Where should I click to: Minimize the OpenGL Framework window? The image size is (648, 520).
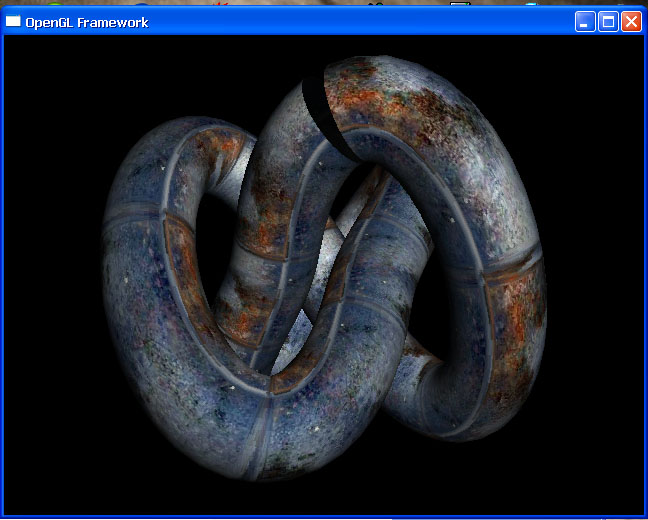click(x=585, y=21)
